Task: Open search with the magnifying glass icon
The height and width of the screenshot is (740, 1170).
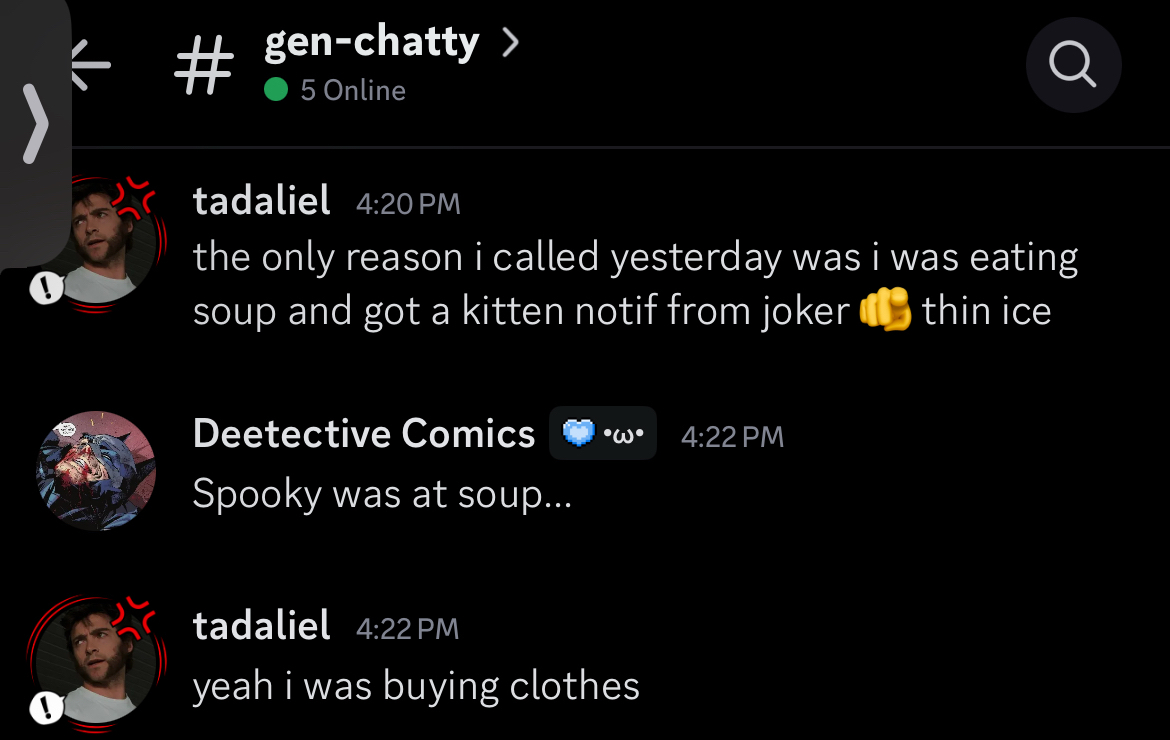Action: [x=1073, y=66]
